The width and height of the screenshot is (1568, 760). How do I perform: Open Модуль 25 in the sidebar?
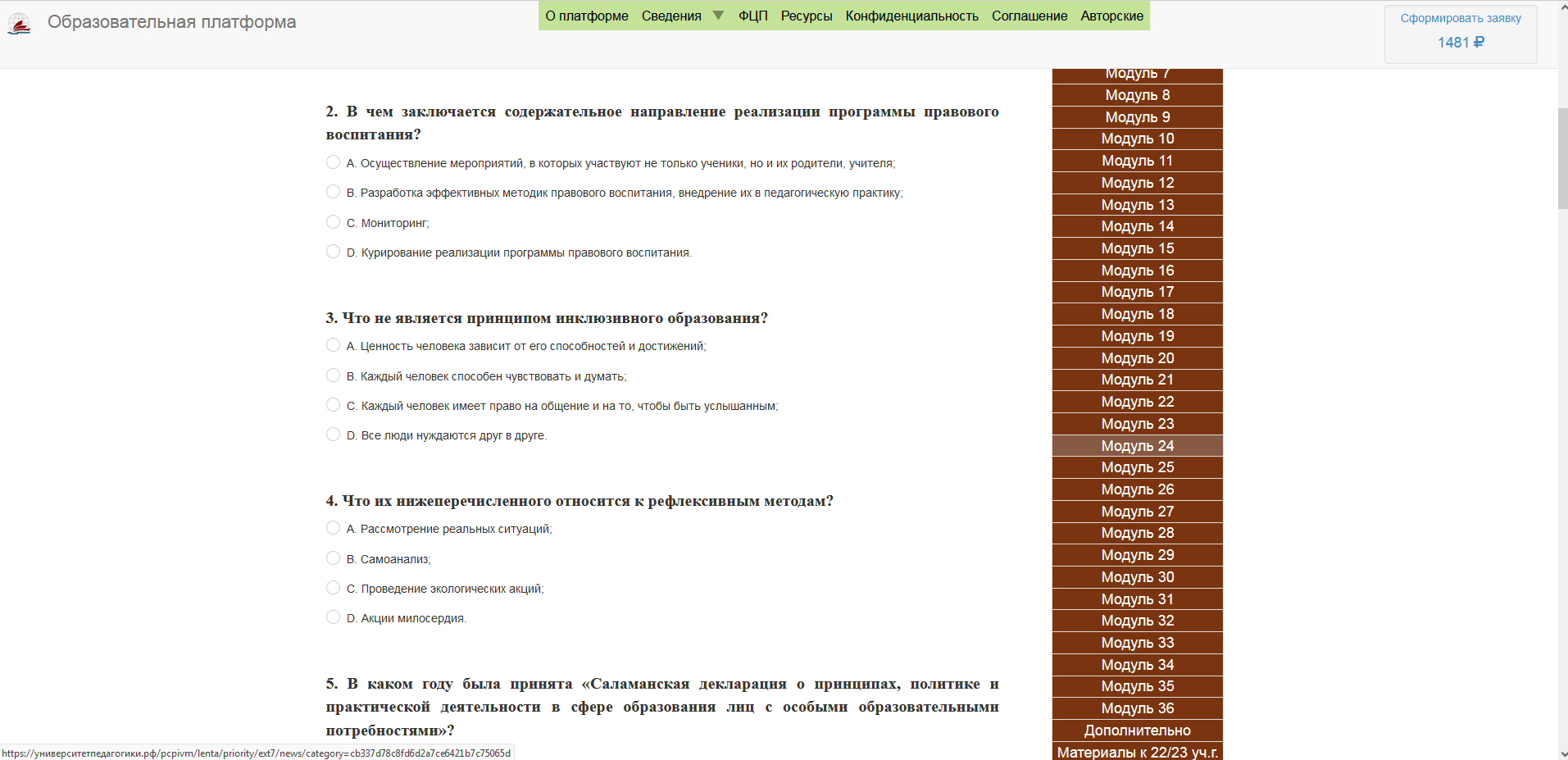click(x=1137, y=467)
